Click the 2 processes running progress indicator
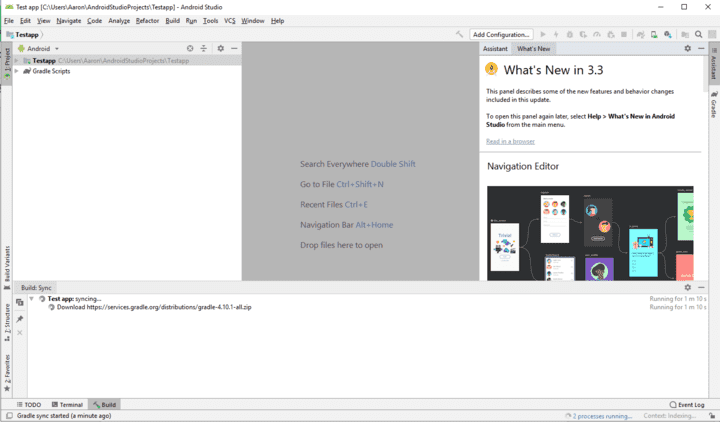The image size is (720, 422). [600, 416]
